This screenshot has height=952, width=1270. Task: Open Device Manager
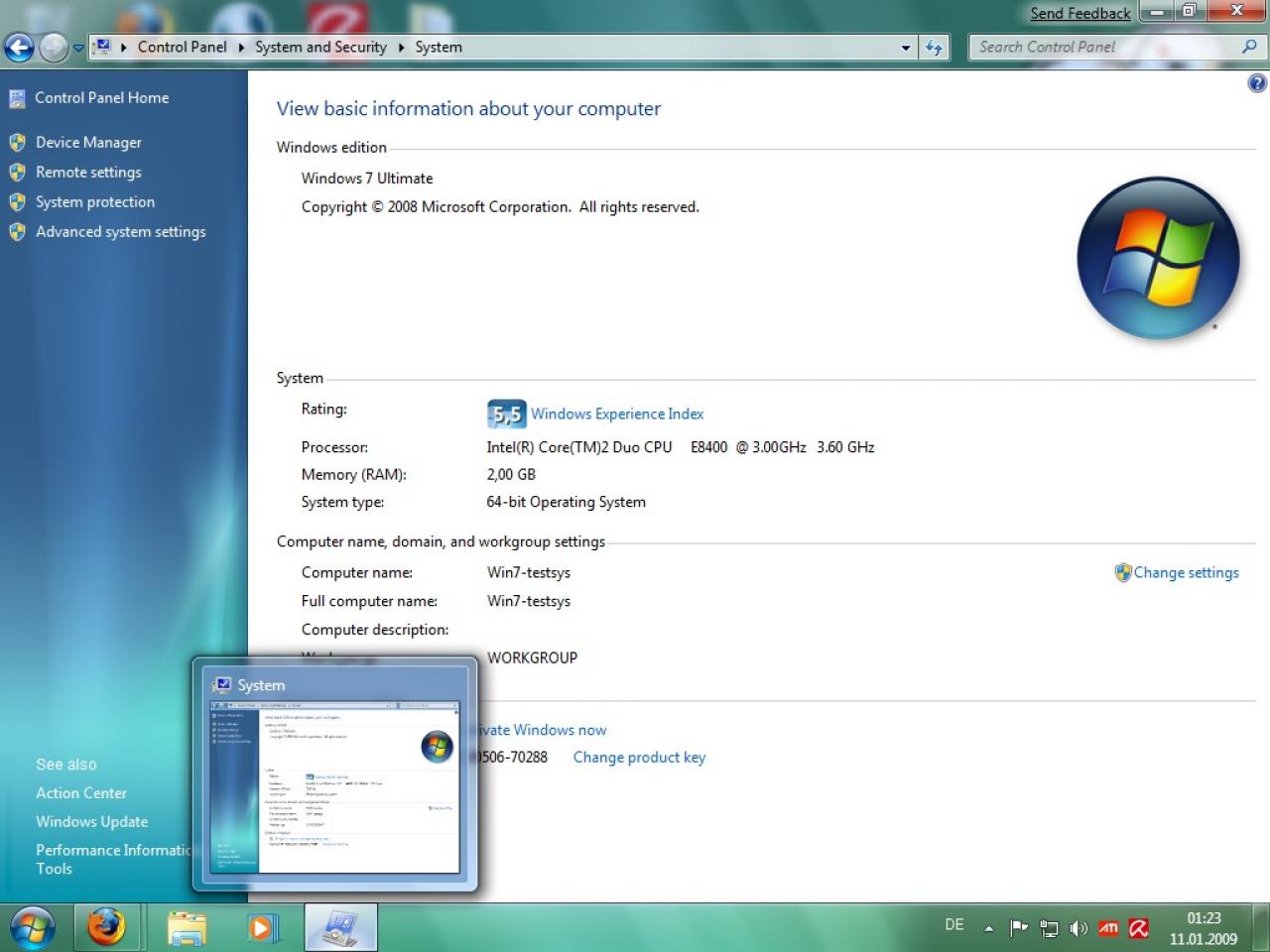pos(88,142)
